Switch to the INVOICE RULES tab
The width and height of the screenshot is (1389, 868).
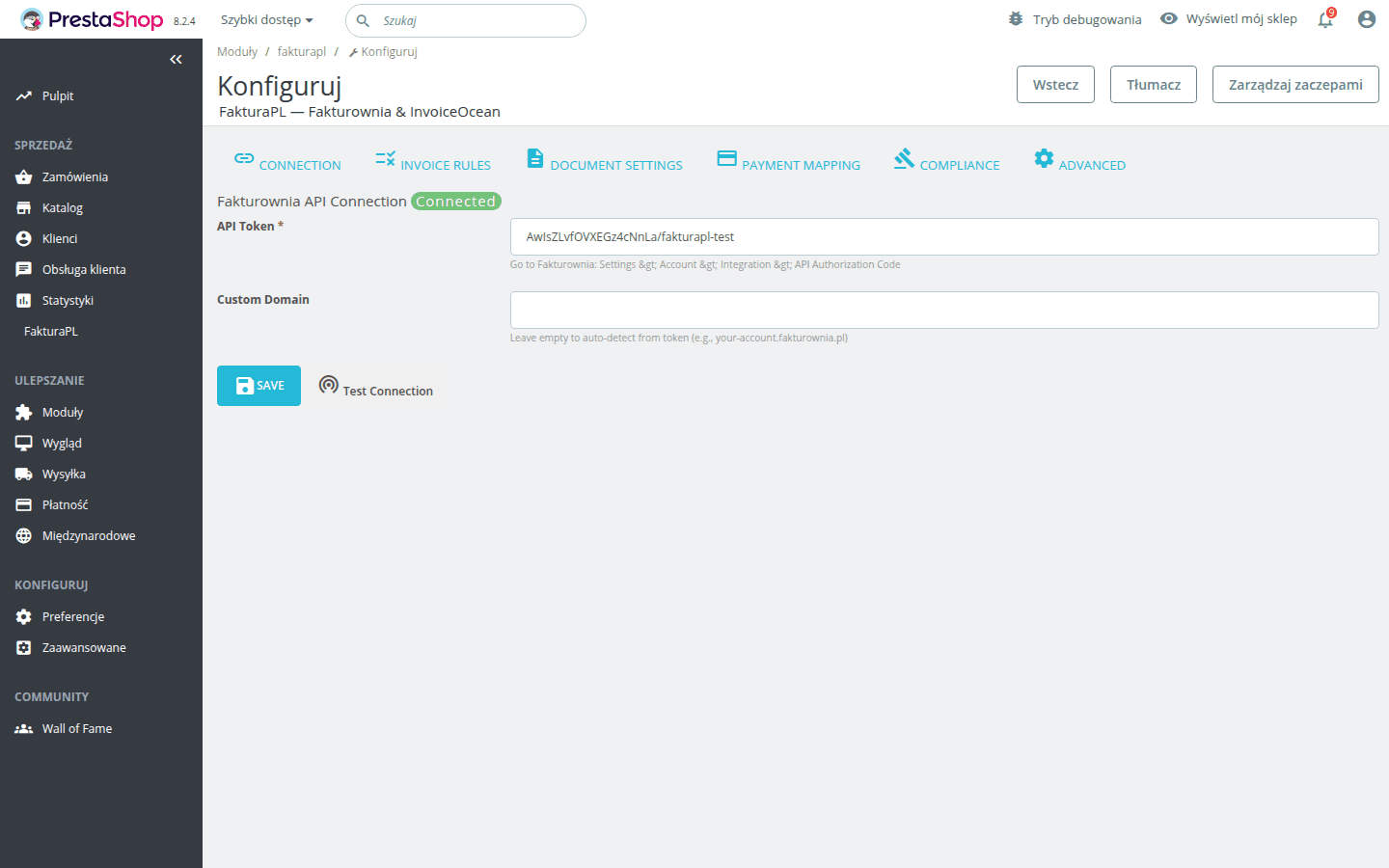(432, 162)
